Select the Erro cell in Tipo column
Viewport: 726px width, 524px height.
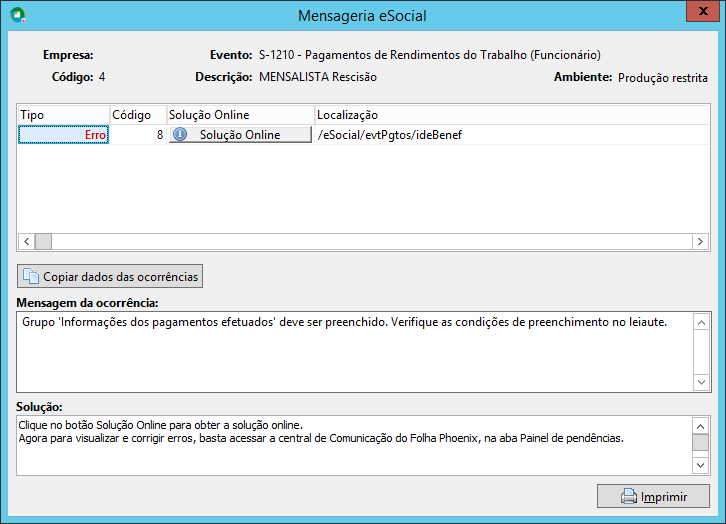63,135
